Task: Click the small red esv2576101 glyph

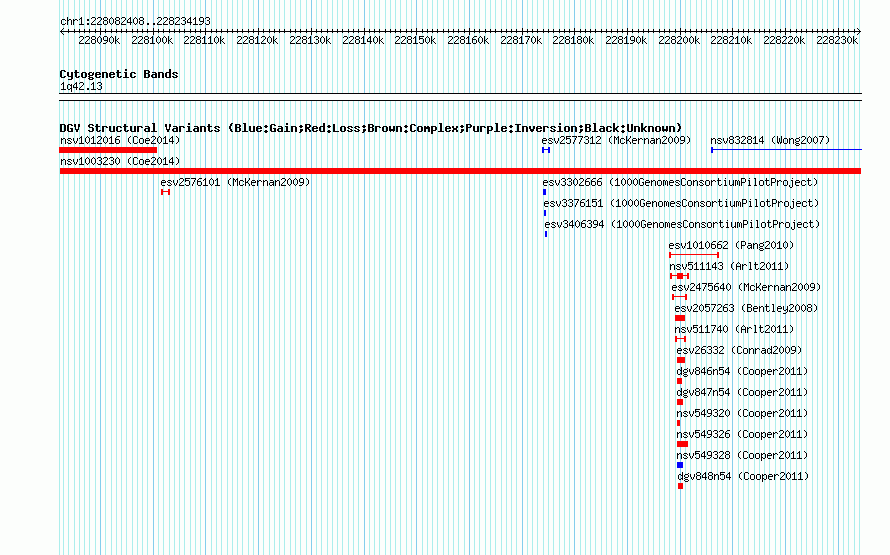Action: 165,192
